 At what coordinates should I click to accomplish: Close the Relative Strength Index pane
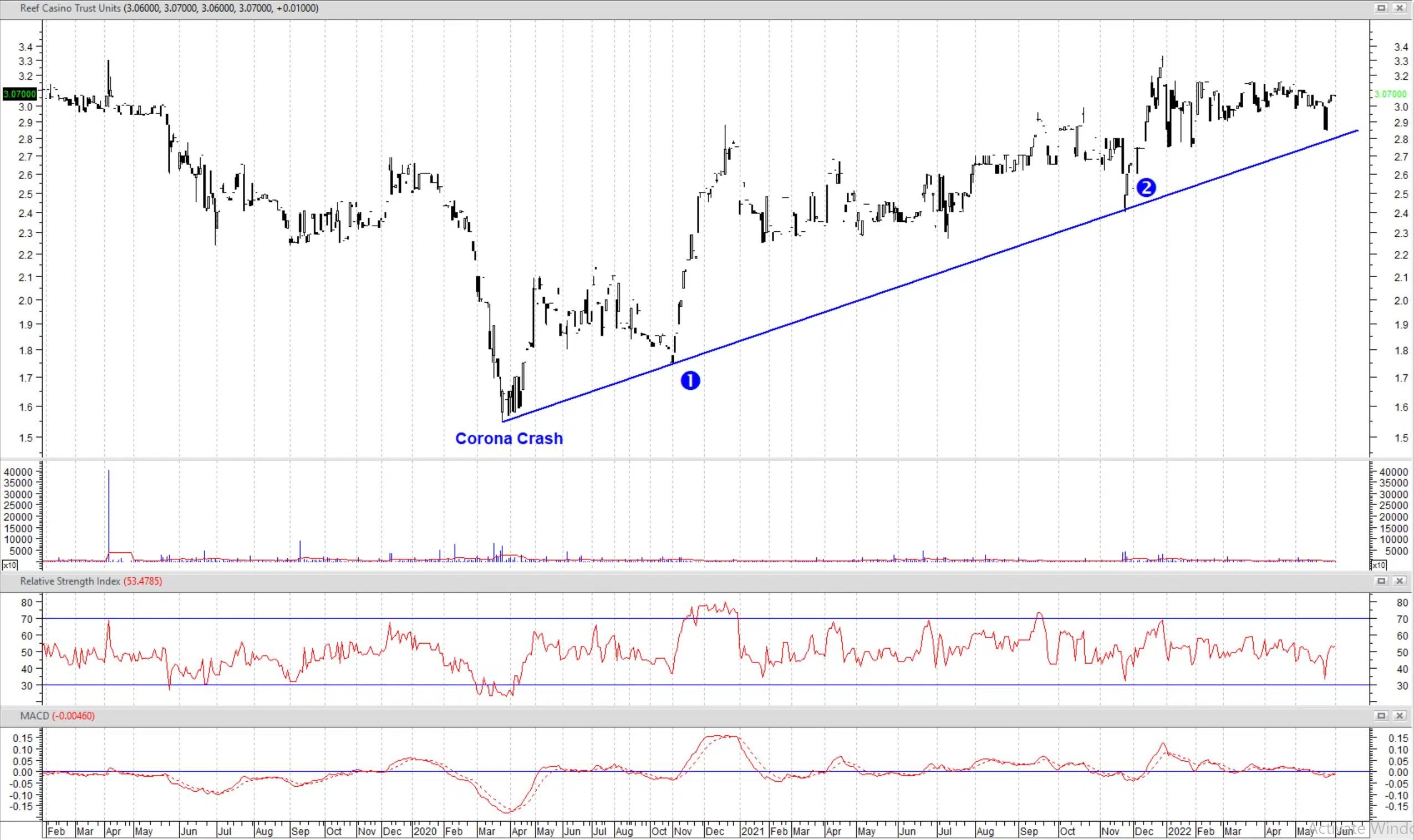point(1399,581)
